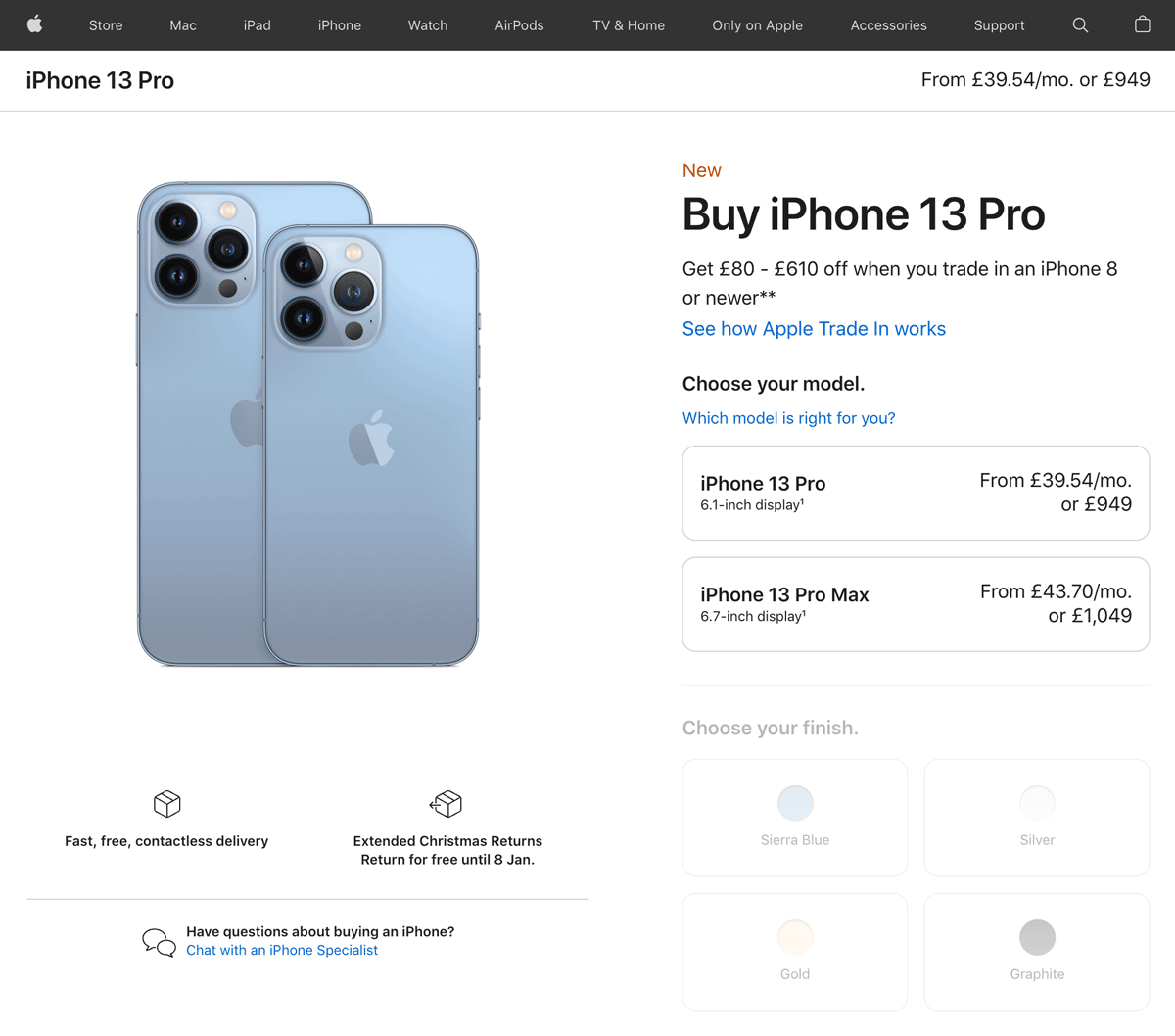The image size is (1175, 1036).
Task: Click the chat bubbles icon
Action: click(x=159, y=941)
